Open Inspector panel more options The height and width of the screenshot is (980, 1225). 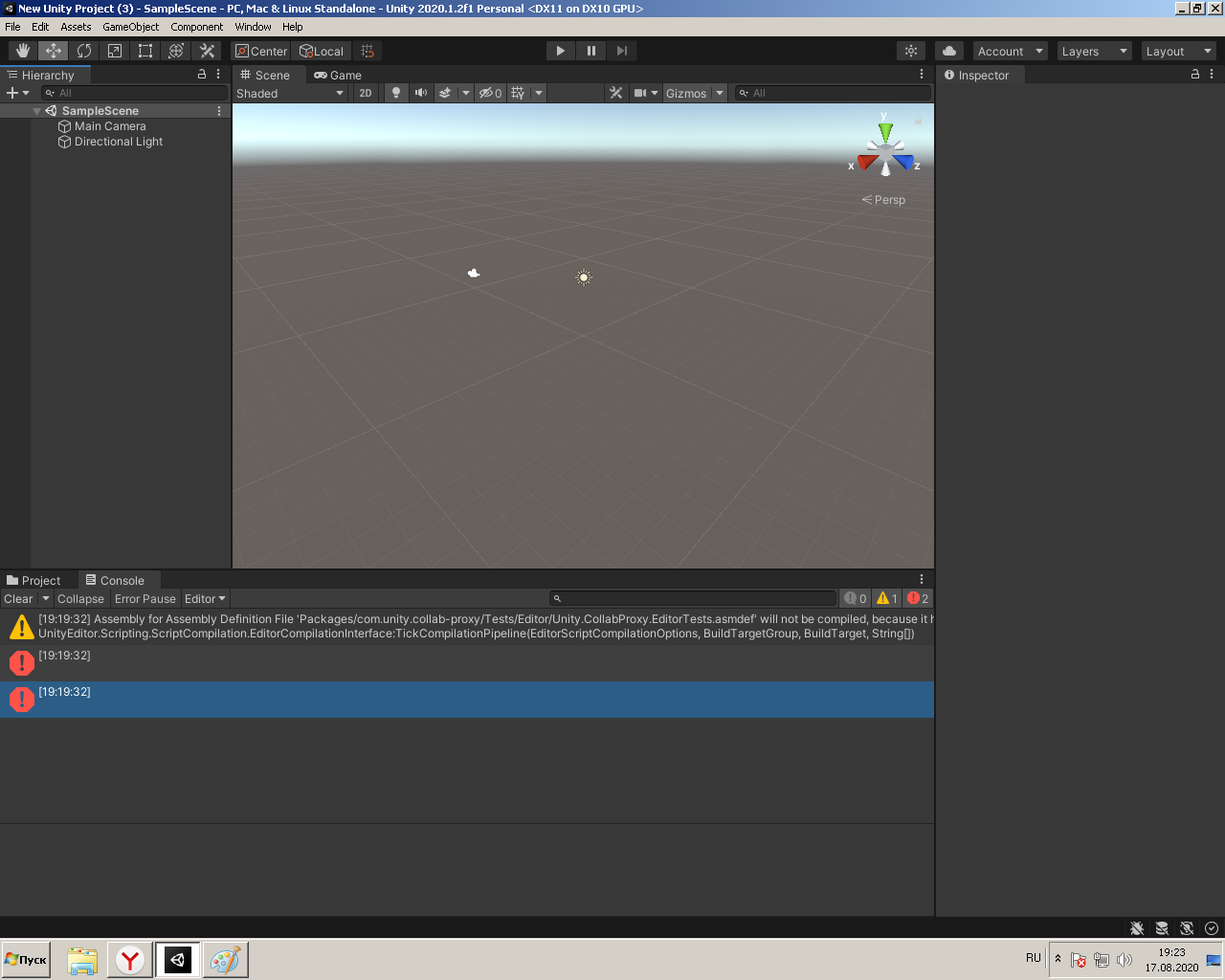(1212, 74)
